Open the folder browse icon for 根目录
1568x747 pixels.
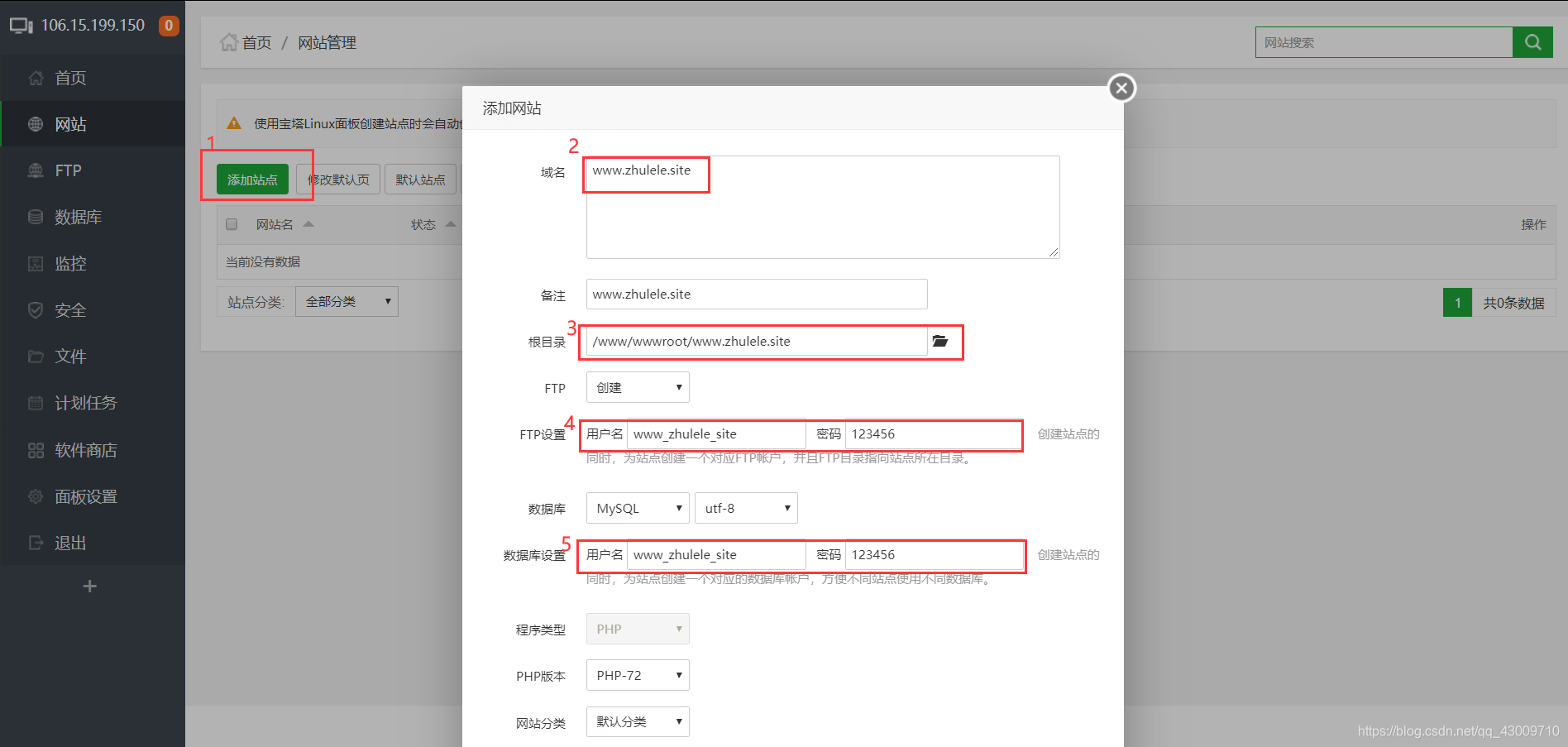click(940, 341)
